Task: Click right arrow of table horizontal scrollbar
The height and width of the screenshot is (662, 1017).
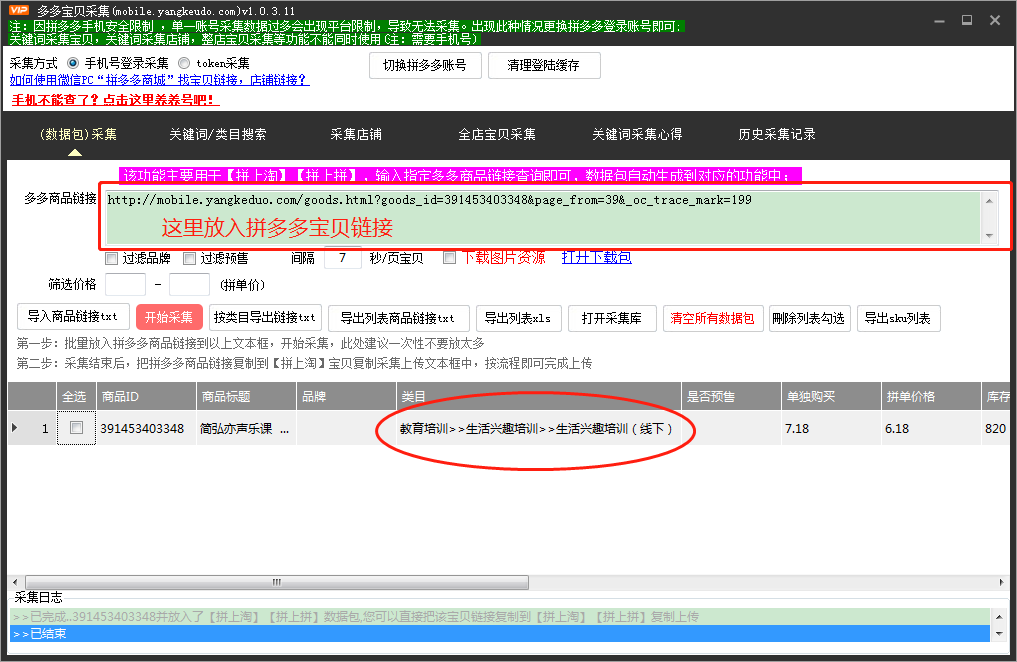Action: click(x=1002, y=582)
